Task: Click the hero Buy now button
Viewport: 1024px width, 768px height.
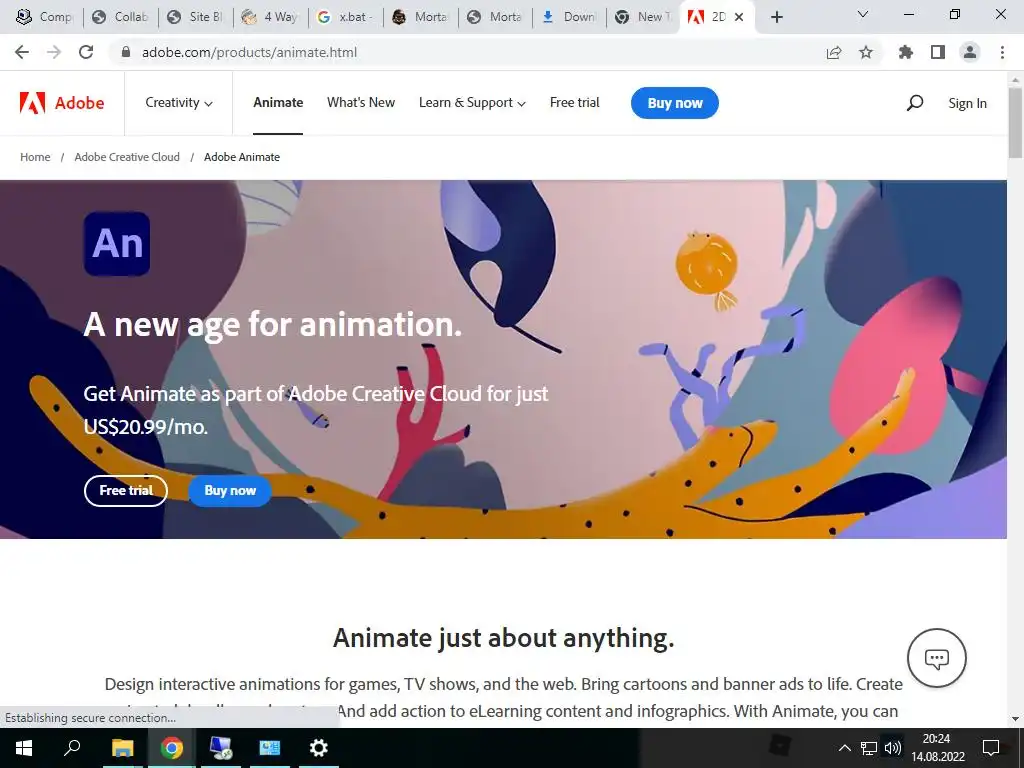Action: coord(230,490)
